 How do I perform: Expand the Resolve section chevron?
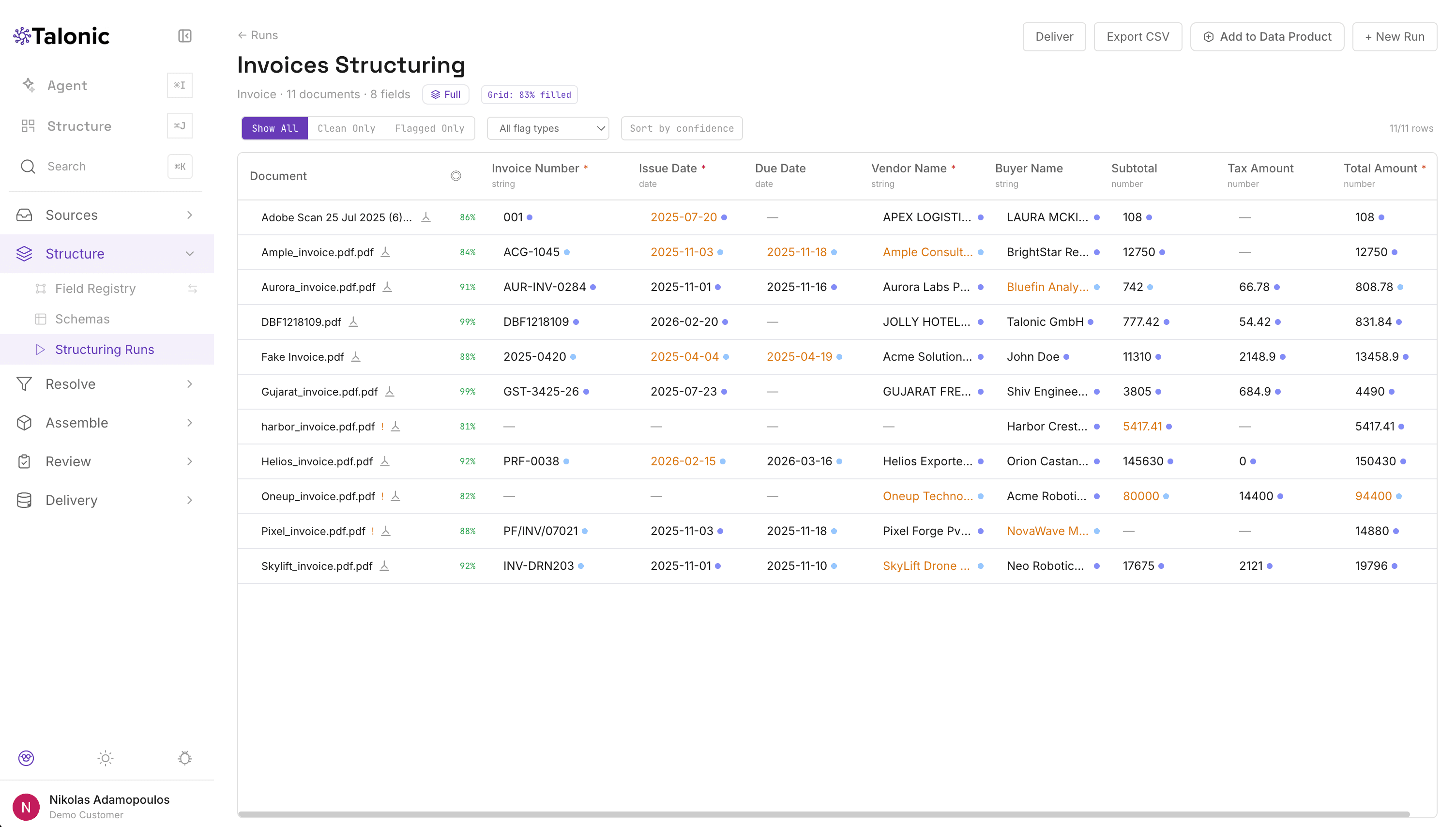click(190, 384)
